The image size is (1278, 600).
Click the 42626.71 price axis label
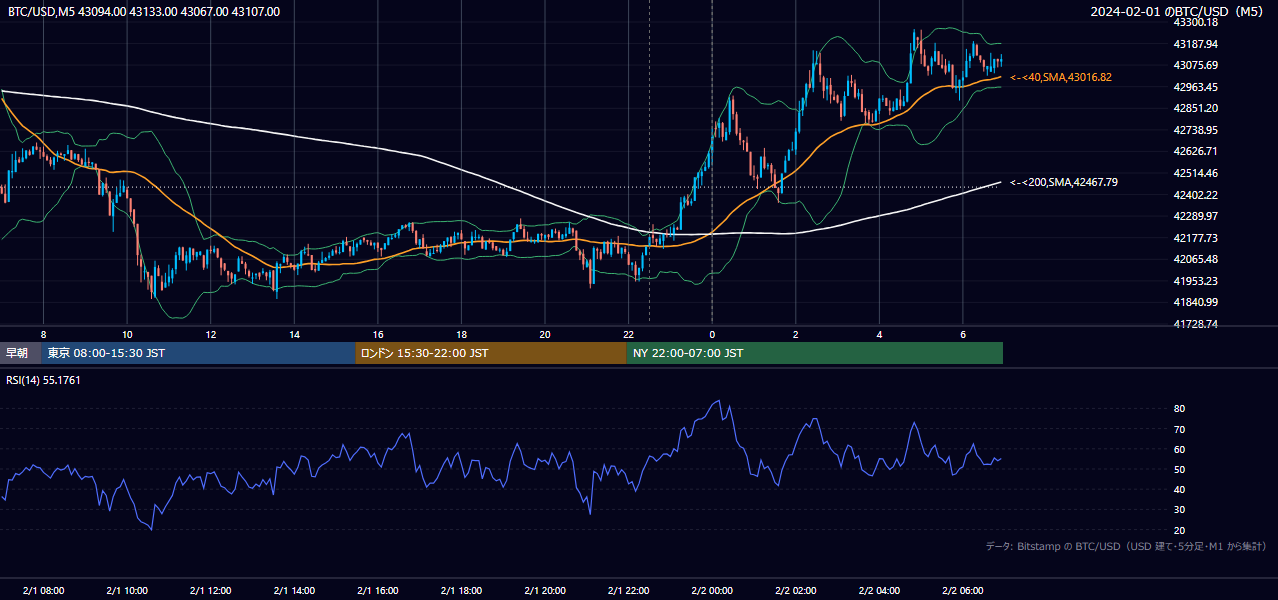1196,151
